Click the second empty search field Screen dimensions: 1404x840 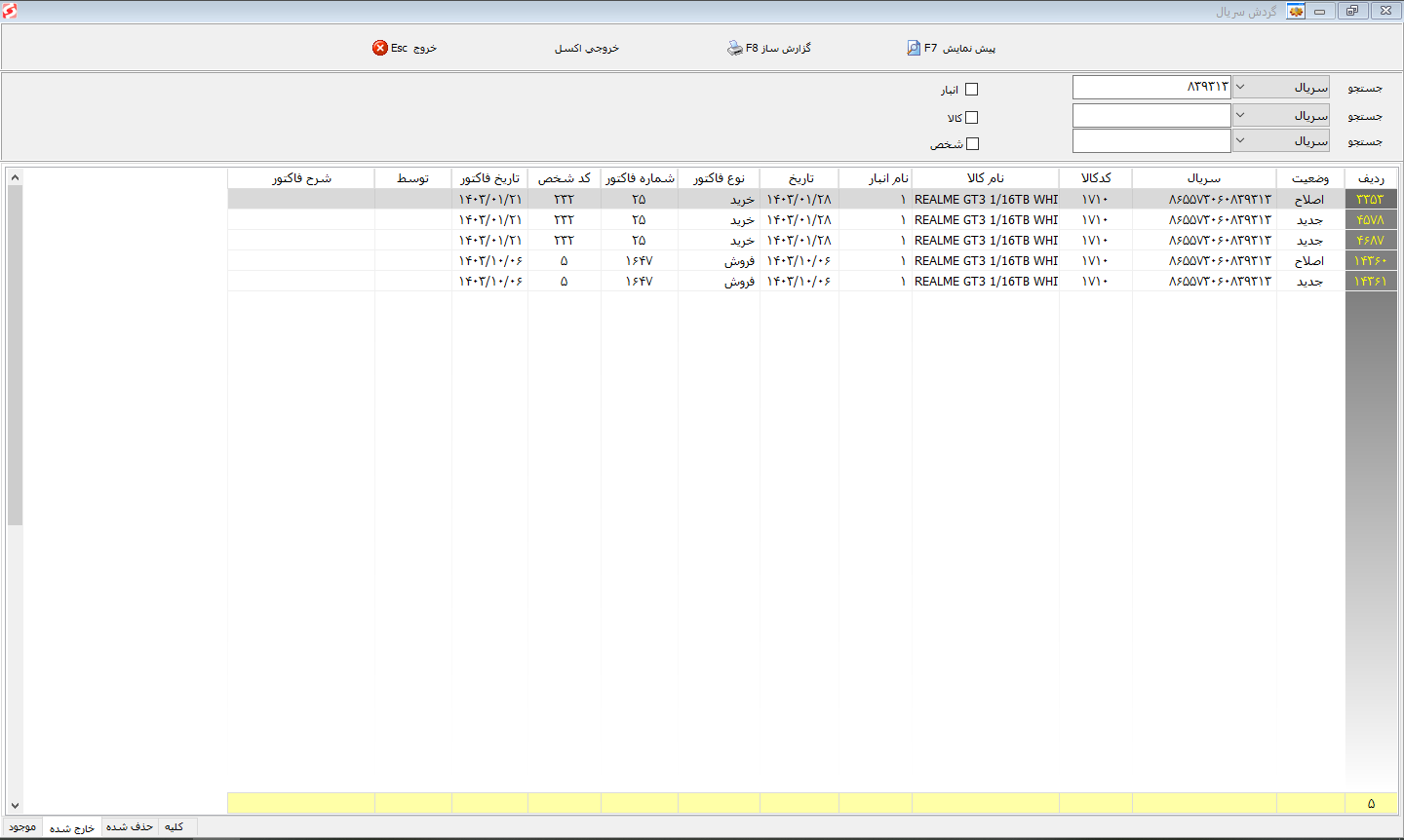pyautogui.click(x=1151, y=115)
